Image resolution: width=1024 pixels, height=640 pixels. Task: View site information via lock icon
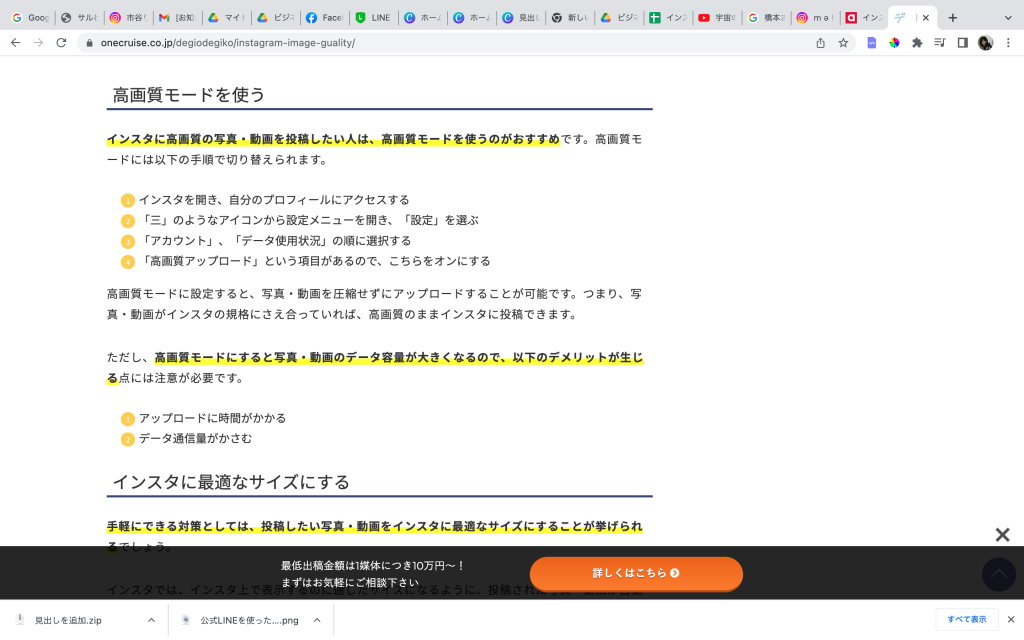[89, 43]
